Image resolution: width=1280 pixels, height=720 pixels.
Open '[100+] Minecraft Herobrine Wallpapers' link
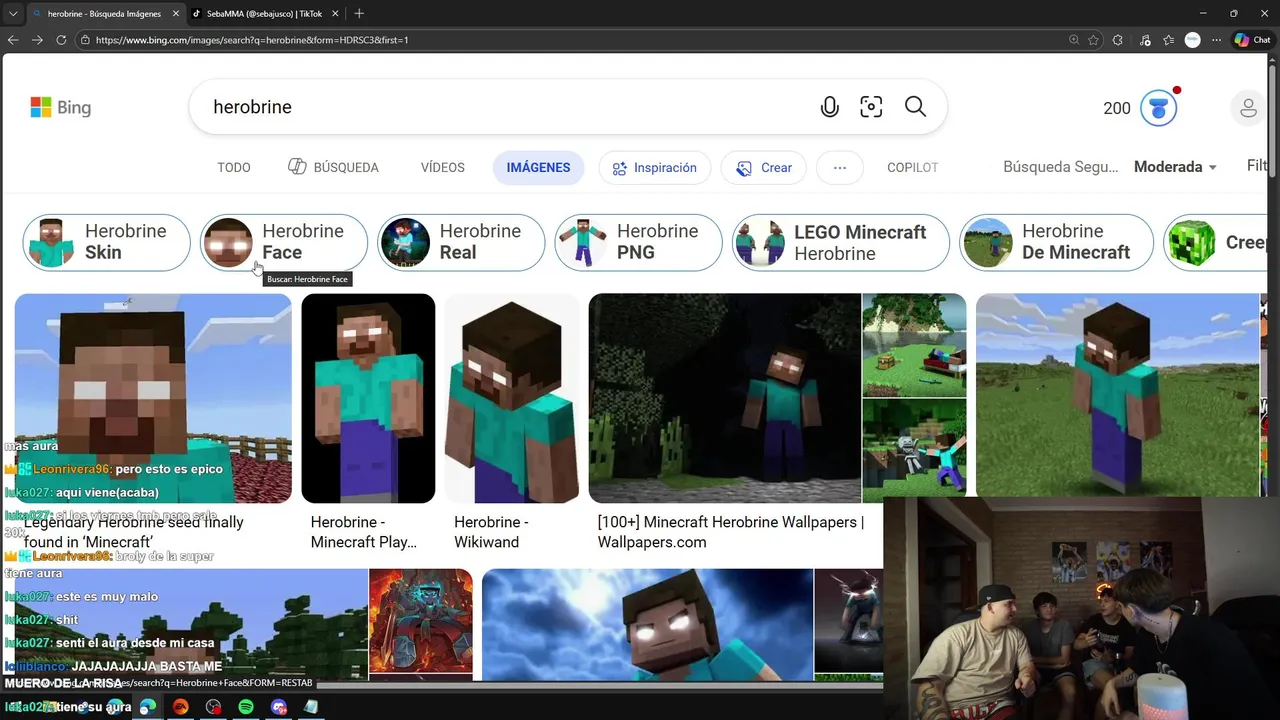pyautogui.click(x=731, y=532)
